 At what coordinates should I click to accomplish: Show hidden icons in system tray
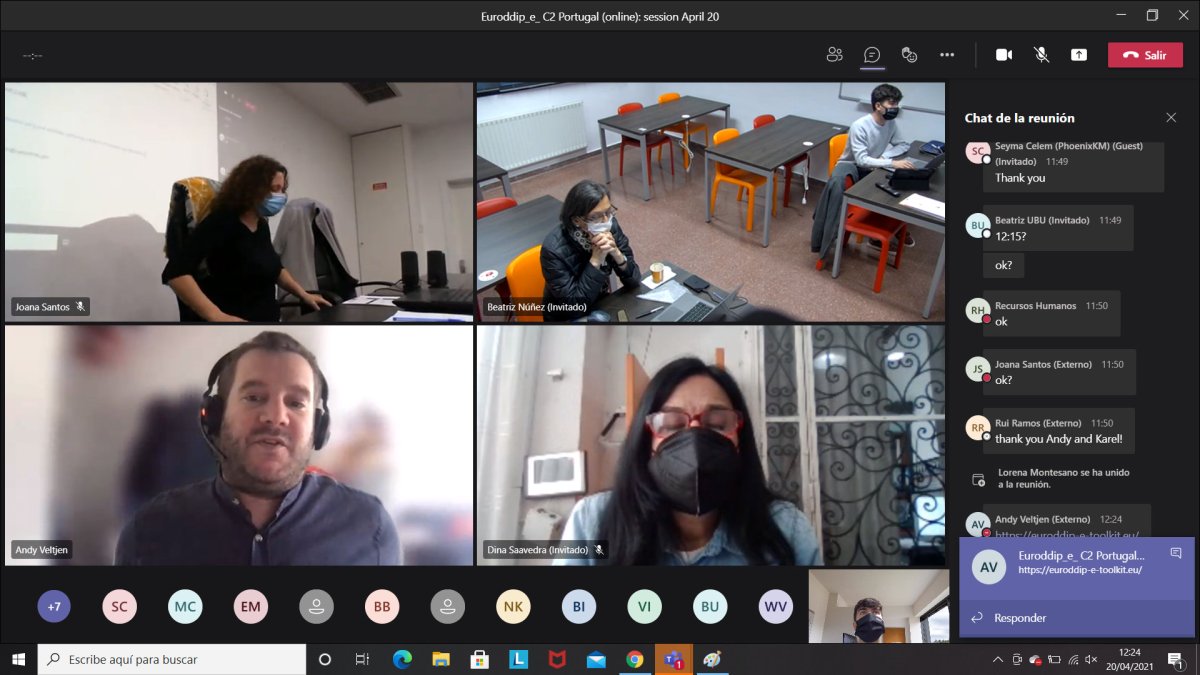click(997, 660)
